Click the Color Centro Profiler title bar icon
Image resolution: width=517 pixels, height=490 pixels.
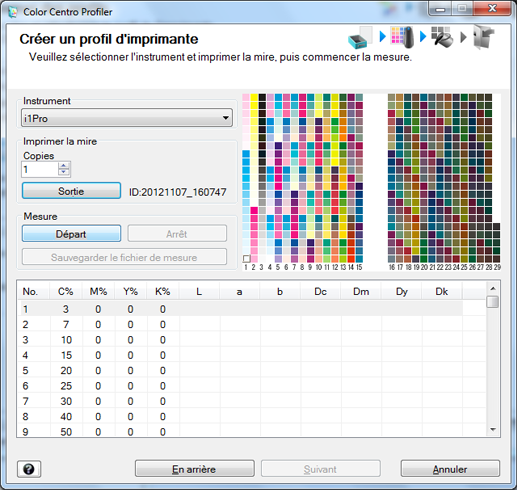tap(13, 12)
